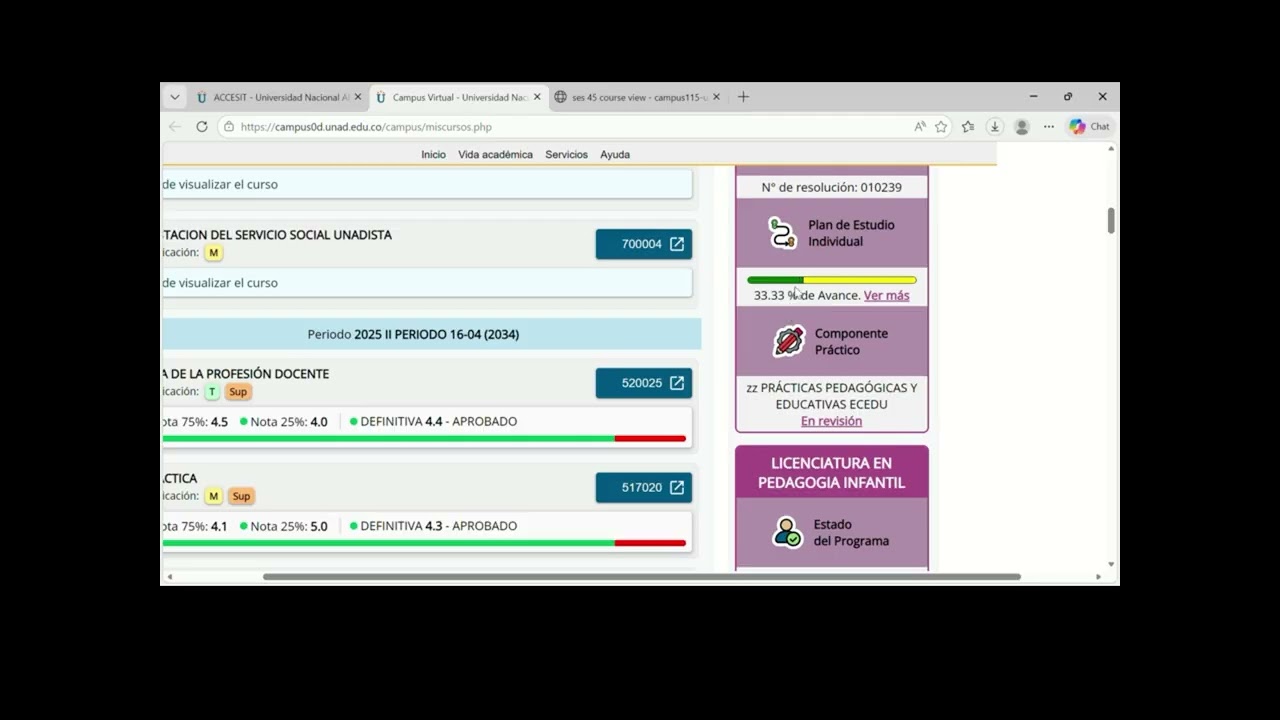The width and height of the screenshot is (1280, 720).
Task: Click external-link icon on 520025 button
Action: point(677,383)
